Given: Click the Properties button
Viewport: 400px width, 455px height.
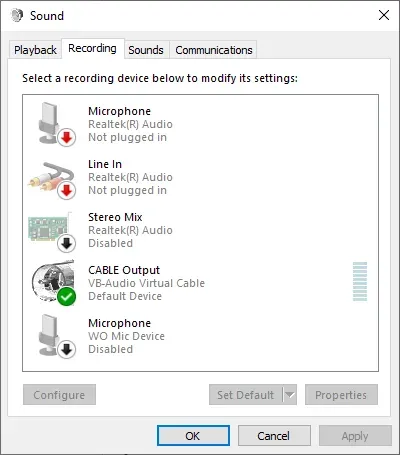Looking at the screenshot, I should coord(341,395).
